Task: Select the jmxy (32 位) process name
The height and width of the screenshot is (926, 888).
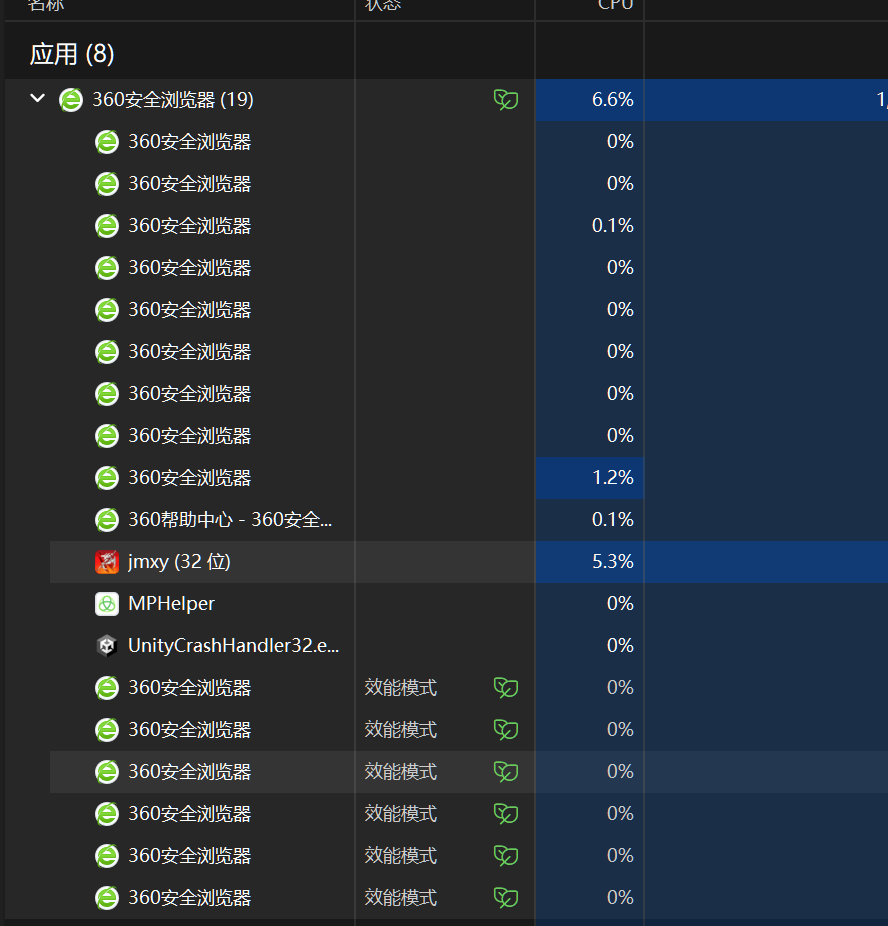Action: 179,562
